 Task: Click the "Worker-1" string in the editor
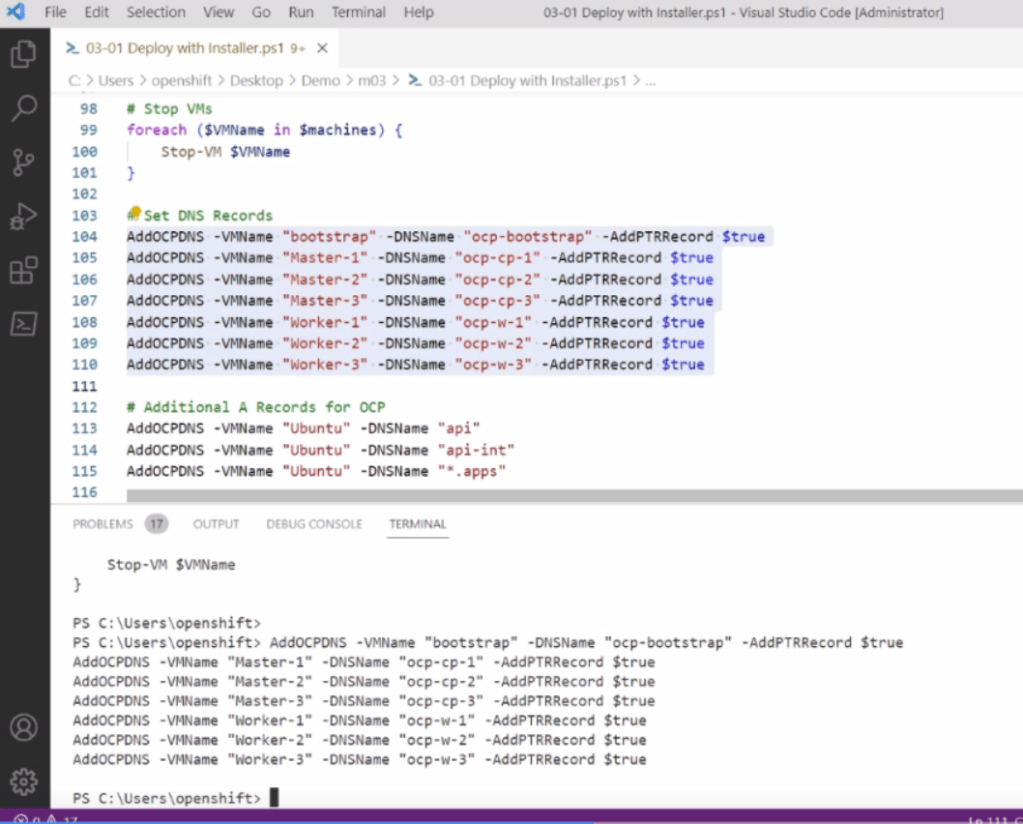[x=324, y=322]
